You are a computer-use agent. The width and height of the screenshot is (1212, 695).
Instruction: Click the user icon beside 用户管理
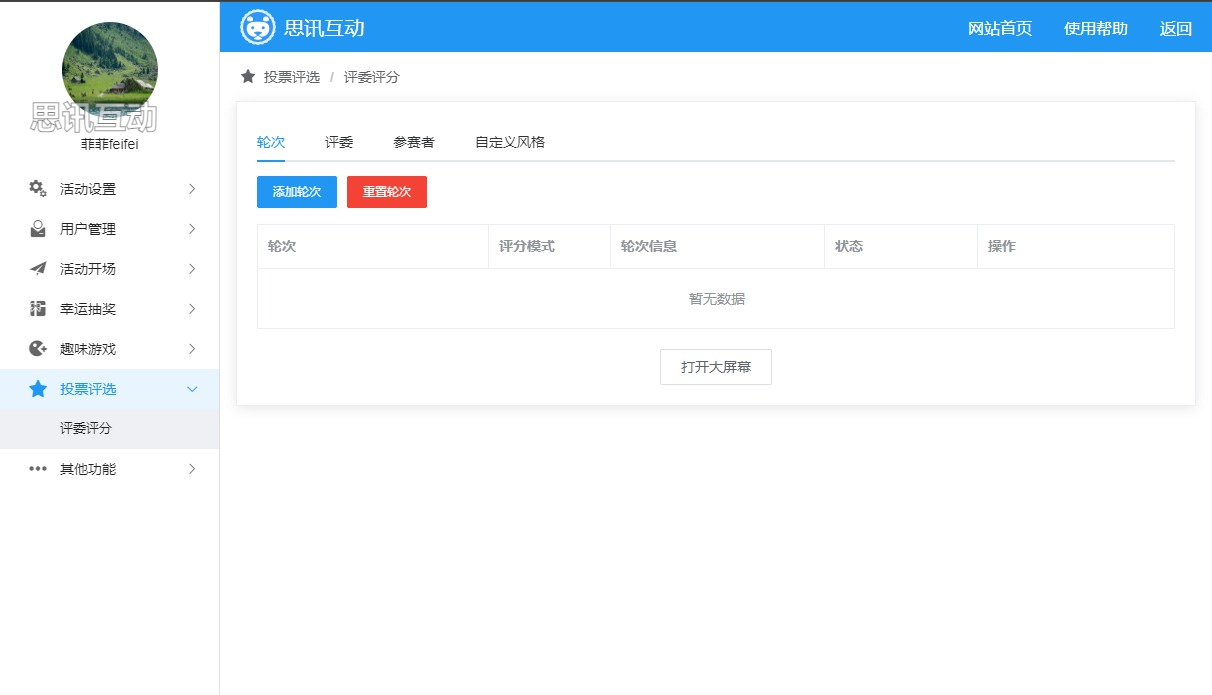38,229
